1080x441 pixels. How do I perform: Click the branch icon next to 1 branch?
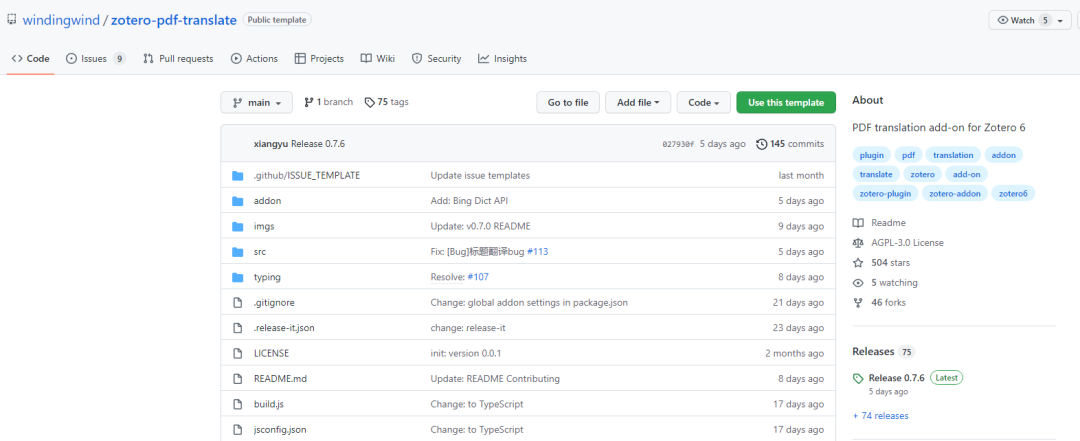pyautogui.click(x=309, y=102)
